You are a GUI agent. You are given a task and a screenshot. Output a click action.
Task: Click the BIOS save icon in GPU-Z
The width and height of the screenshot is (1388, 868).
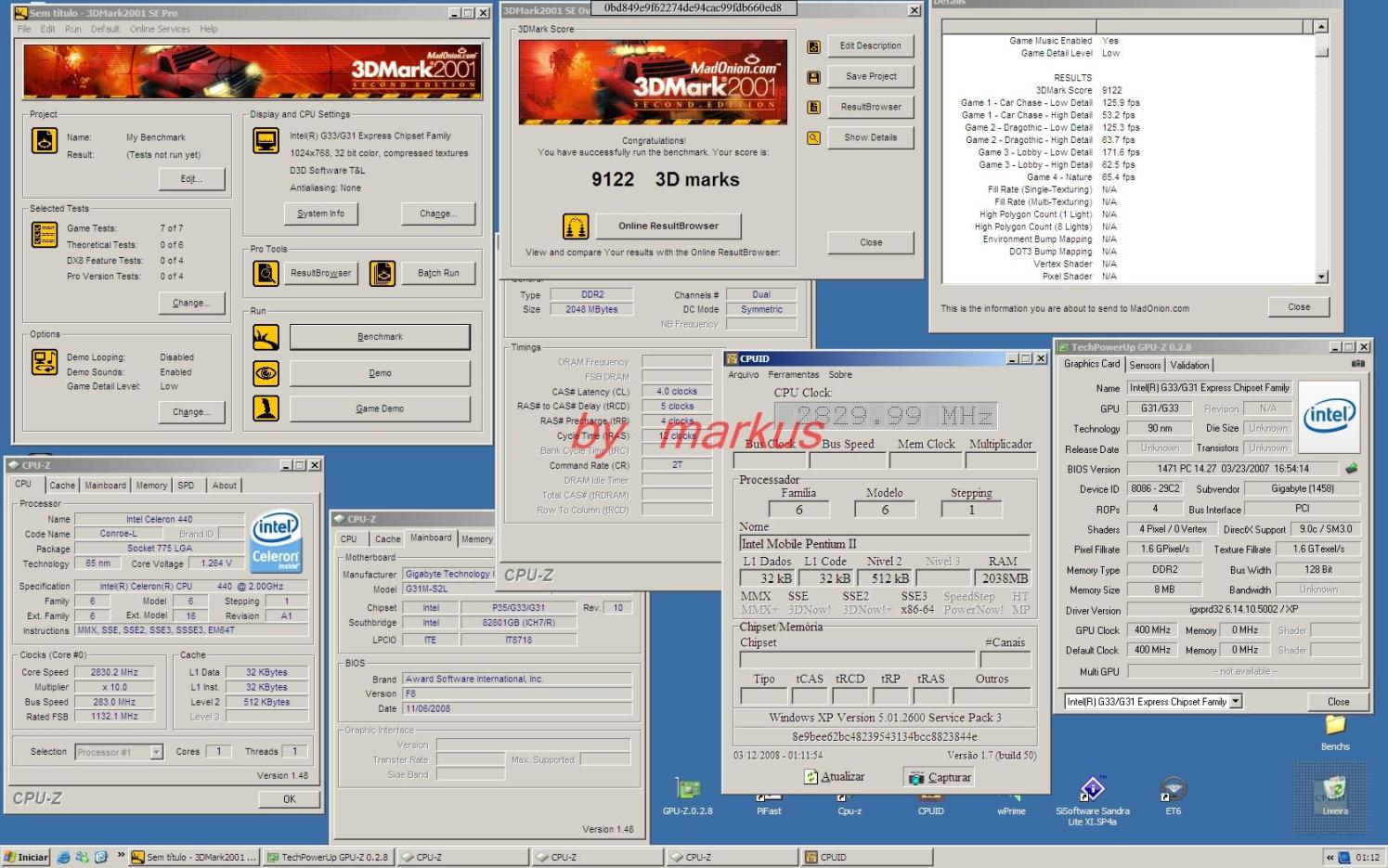tap(1351, 469)
